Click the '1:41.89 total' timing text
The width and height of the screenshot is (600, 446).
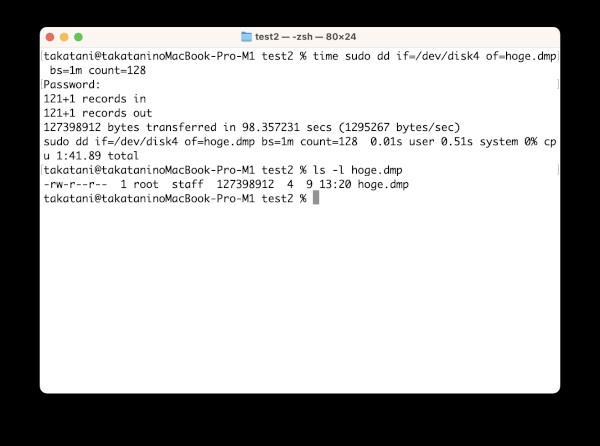98,156
